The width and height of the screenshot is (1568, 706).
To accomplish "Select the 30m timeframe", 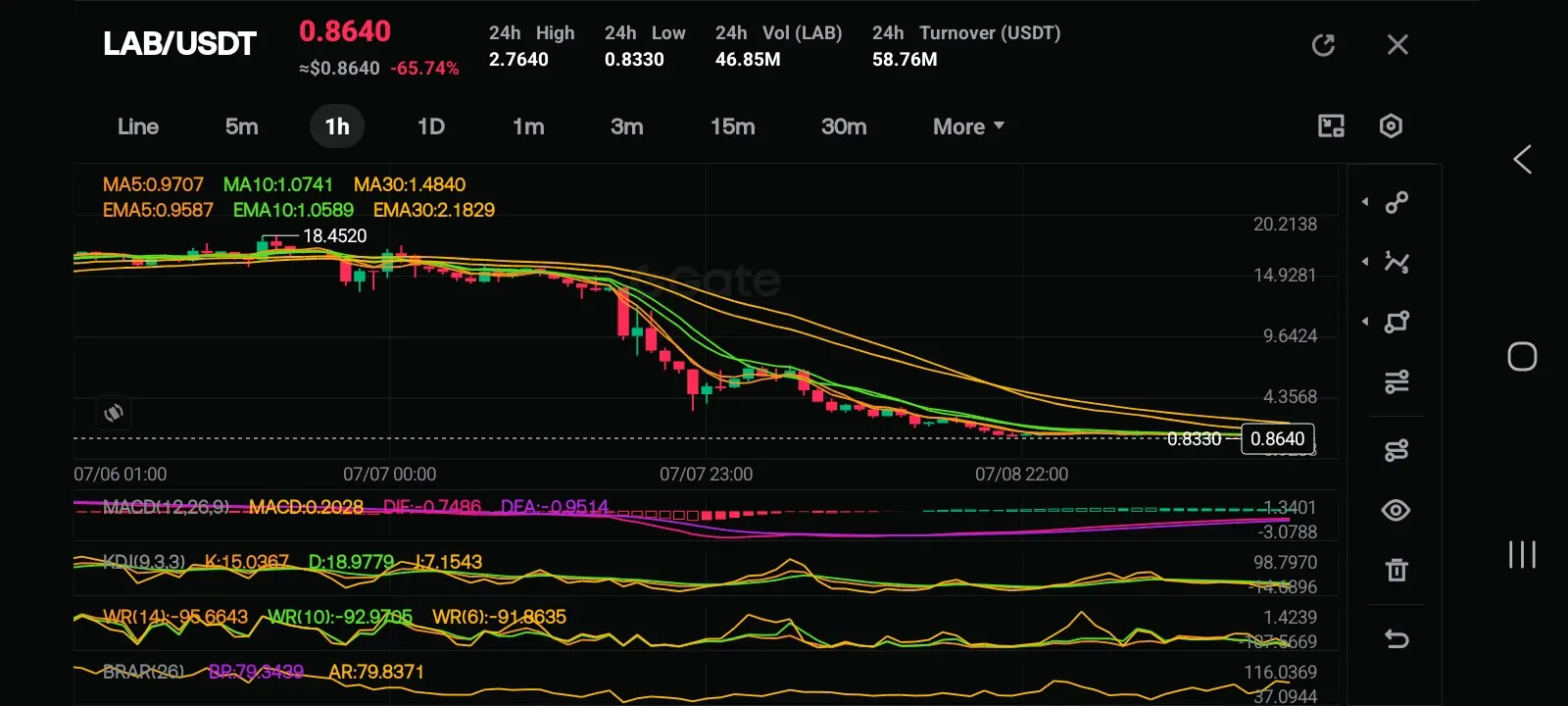I will tap(844, 126).
